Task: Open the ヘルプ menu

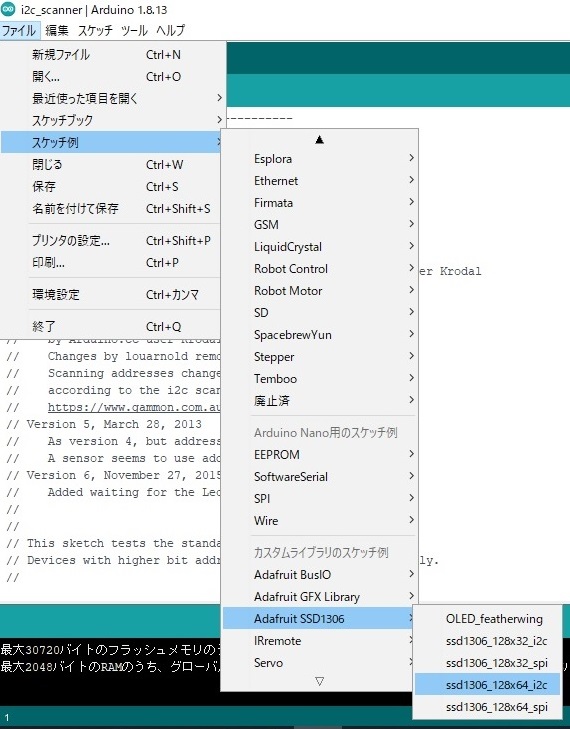Action: click(170, 31)
